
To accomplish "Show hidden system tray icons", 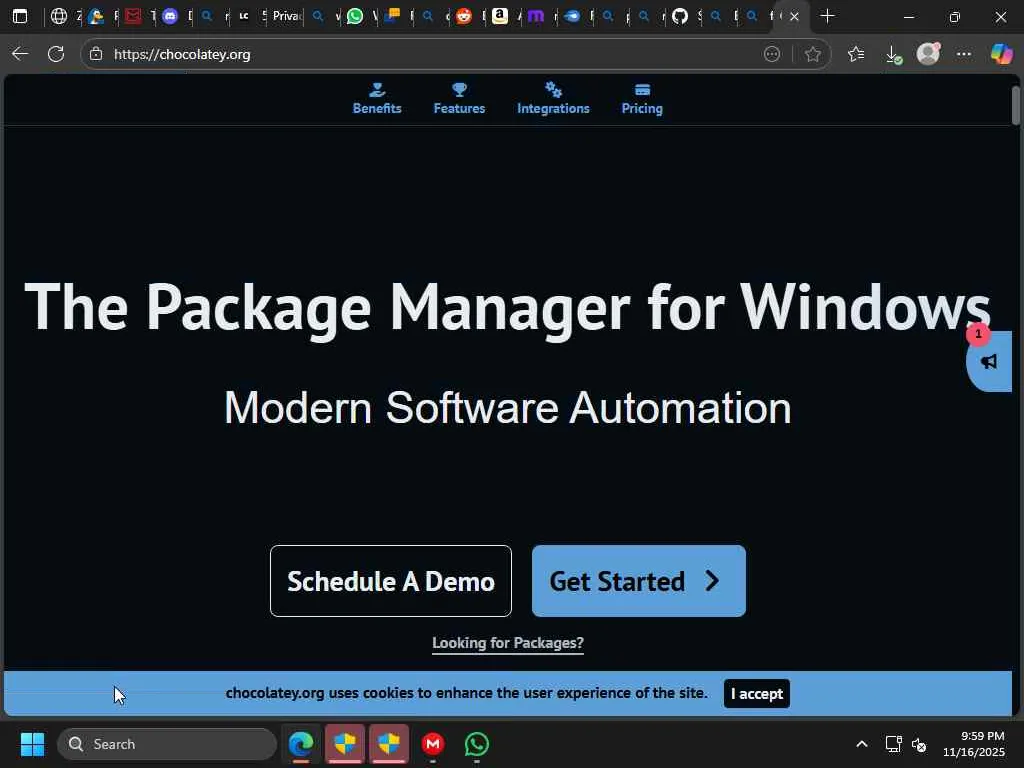I will (861, 744).
